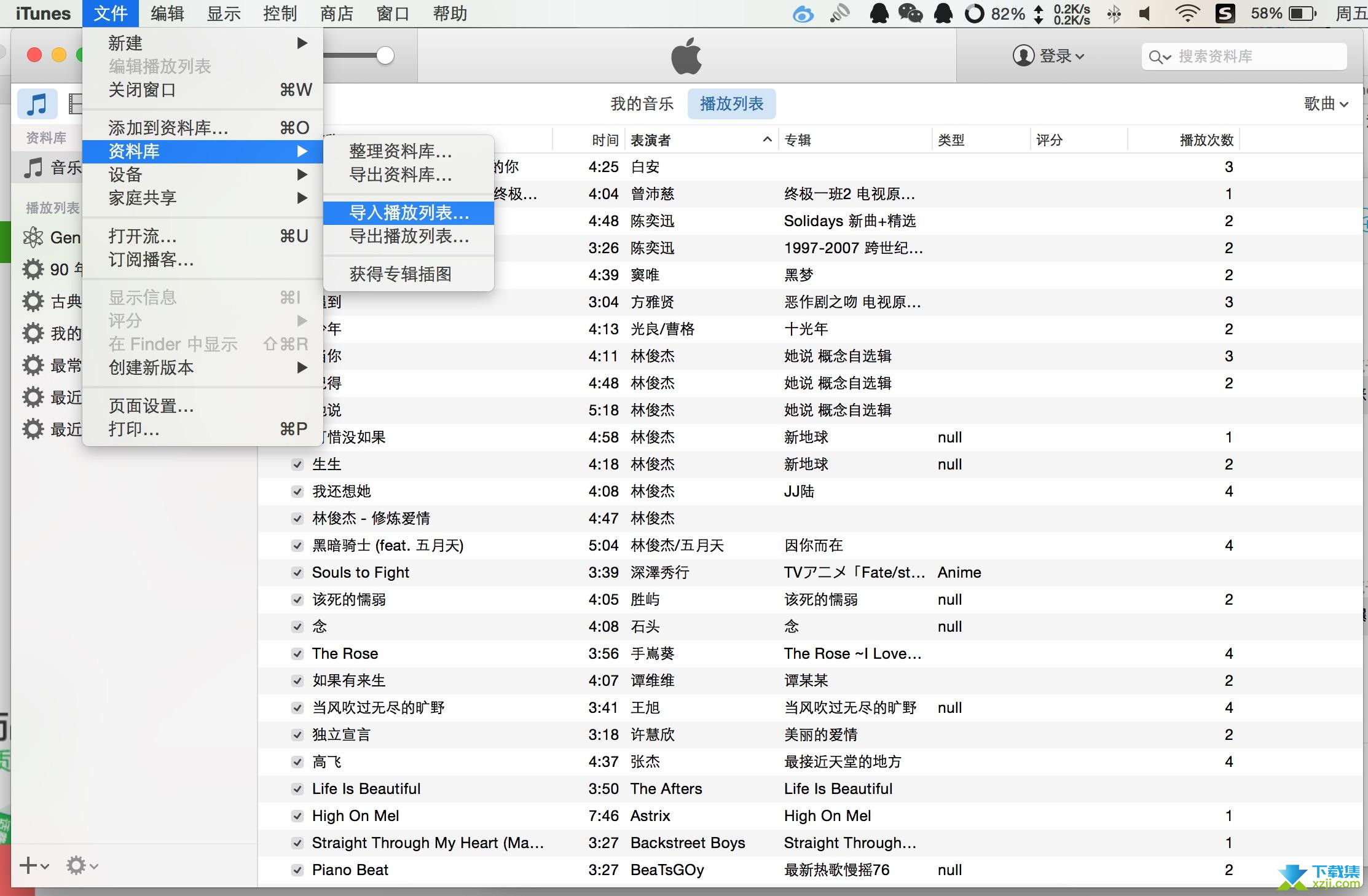Image resolution: width=1368 pixels, height=896 pixels.
Task: Adjust the volume slider knob
Action: [385, 55]
